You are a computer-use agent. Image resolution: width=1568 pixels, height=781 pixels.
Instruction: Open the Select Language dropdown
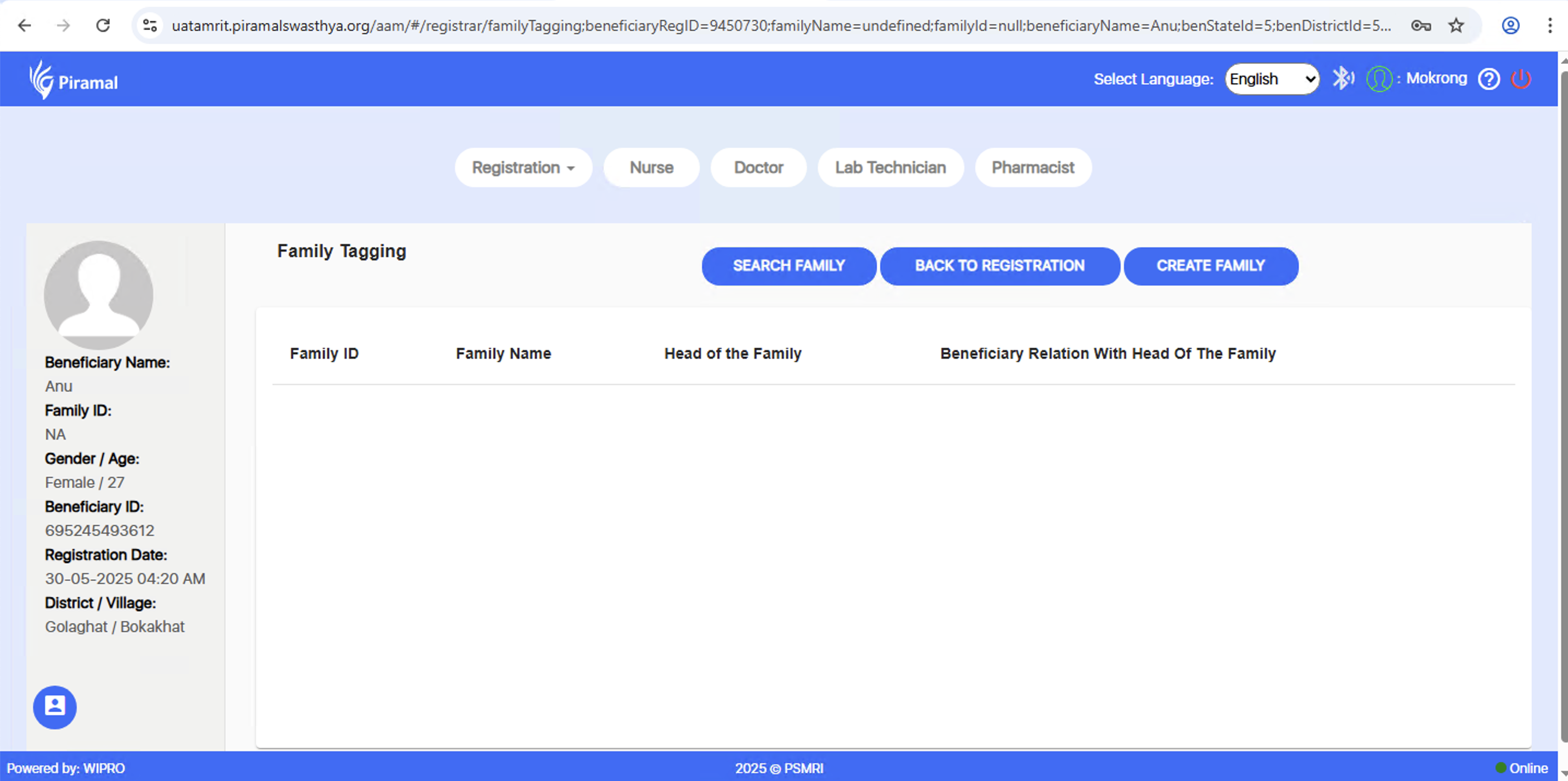pyautogui.click(x=1272, y=79)
